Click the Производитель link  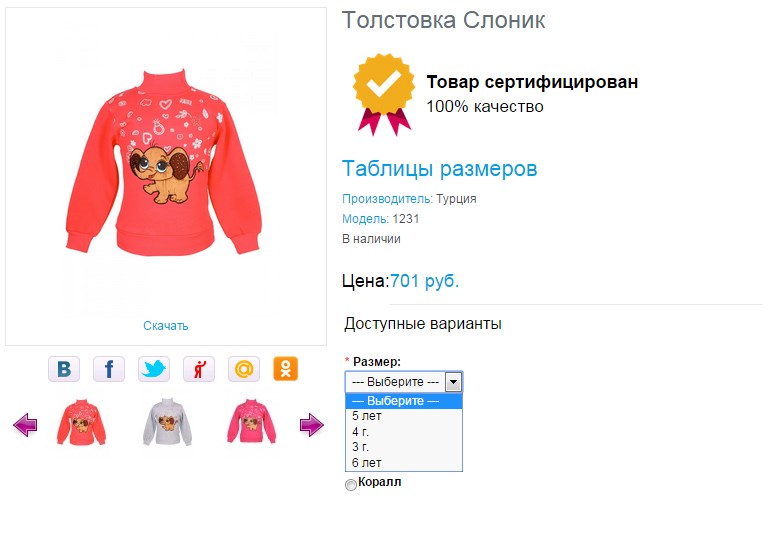pyautogui.click(x=387, y=199)
